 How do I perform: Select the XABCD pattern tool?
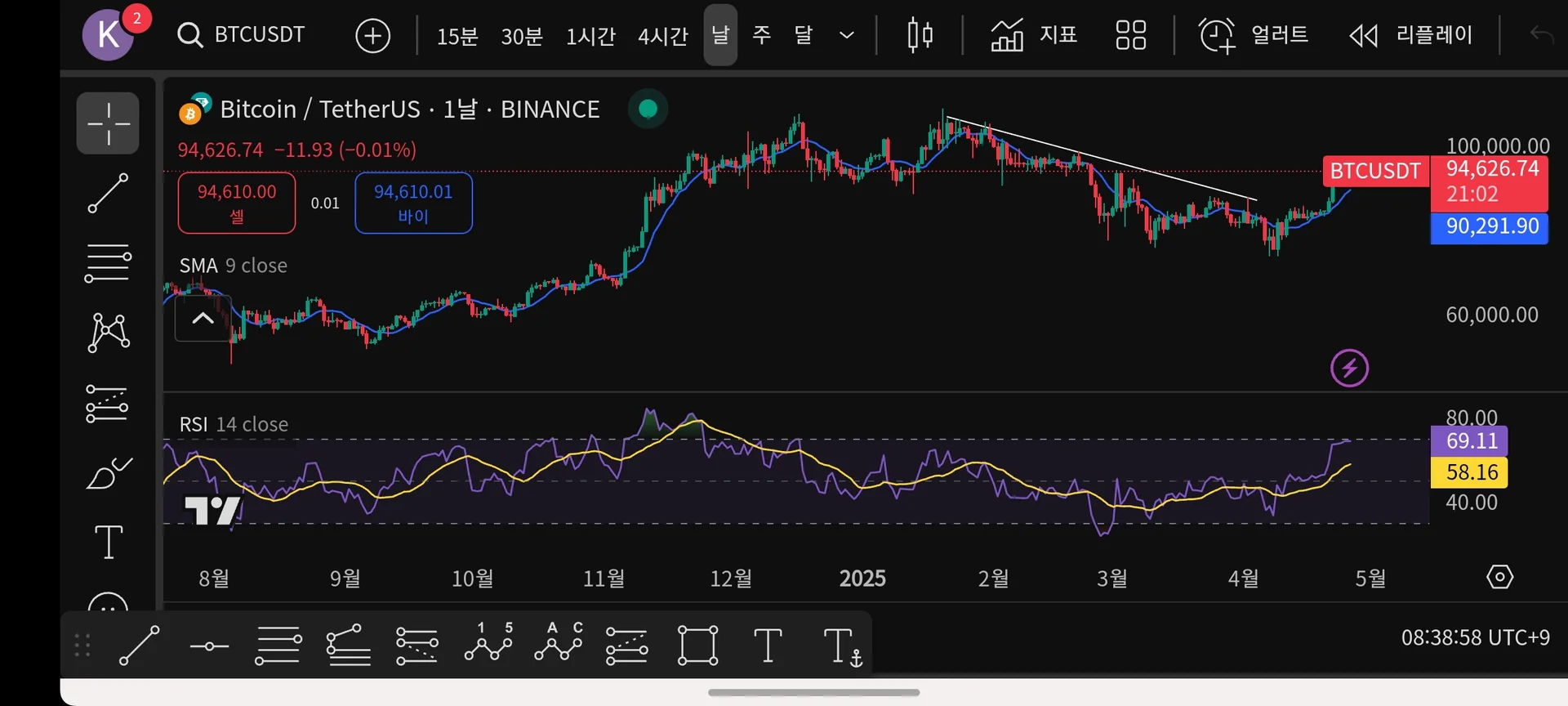pos(108,333)
